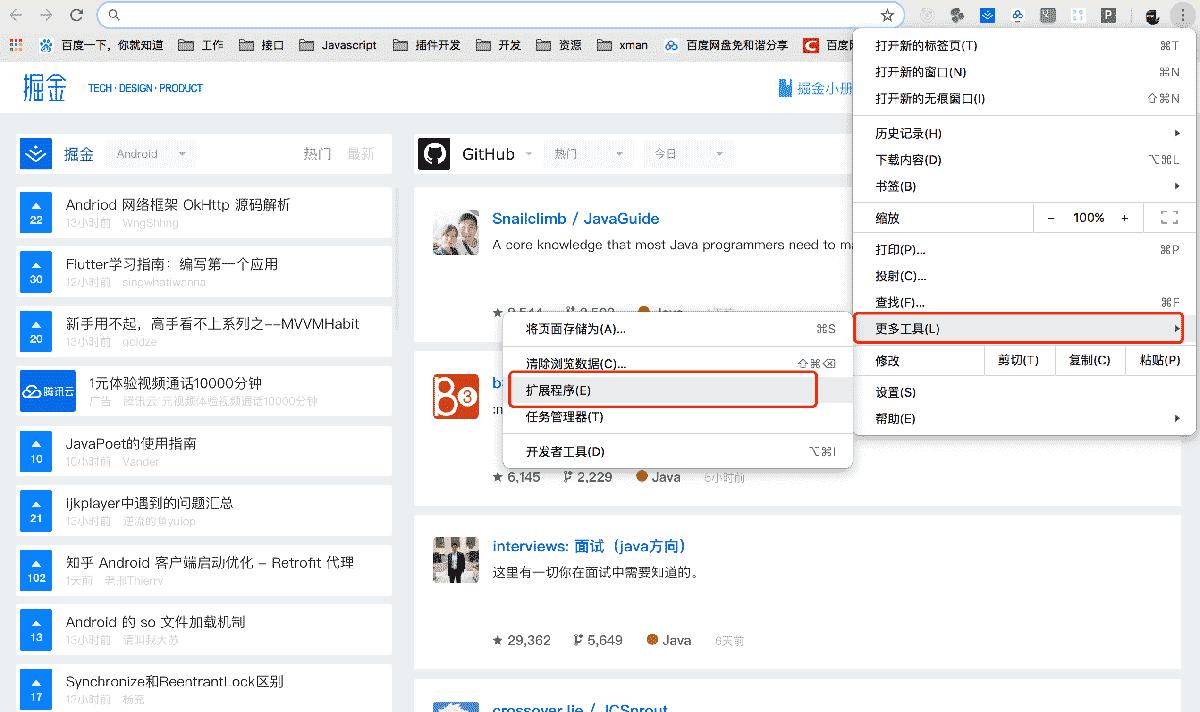Click the bookmark star in address bar

click(886, 15)
